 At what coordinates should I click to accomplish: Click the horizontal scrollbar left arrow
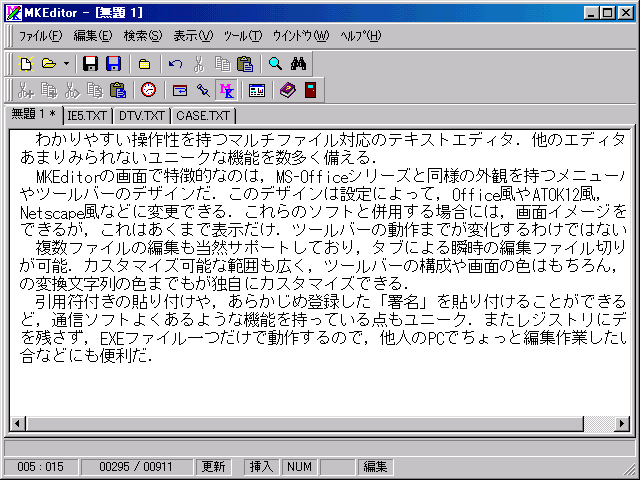(17, 424)
